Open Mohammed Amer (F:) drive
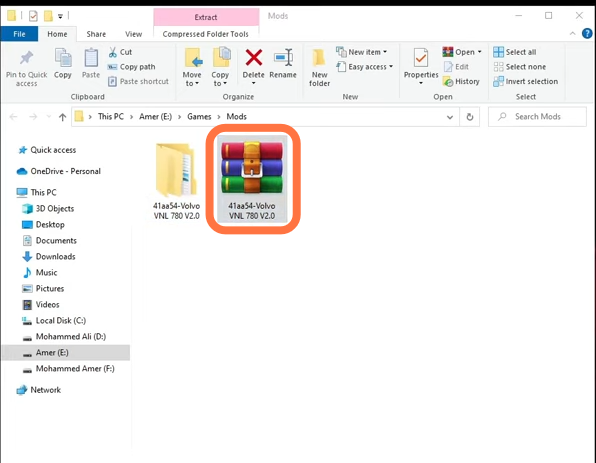The width and height of the screenshot is (596, 463). point(69,368)
